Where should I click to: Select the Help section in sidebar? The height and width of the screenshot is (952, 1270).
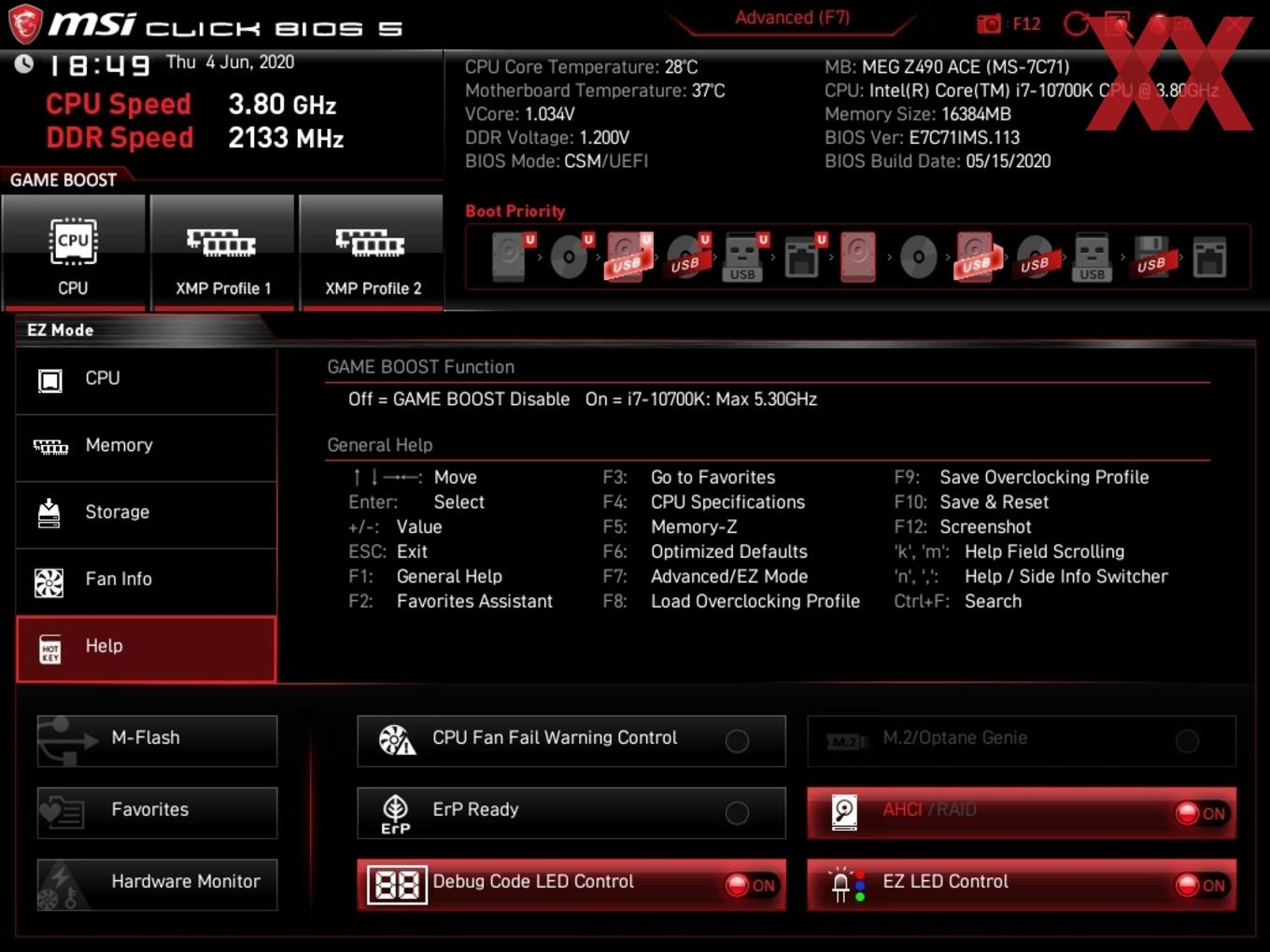(147, 649)
